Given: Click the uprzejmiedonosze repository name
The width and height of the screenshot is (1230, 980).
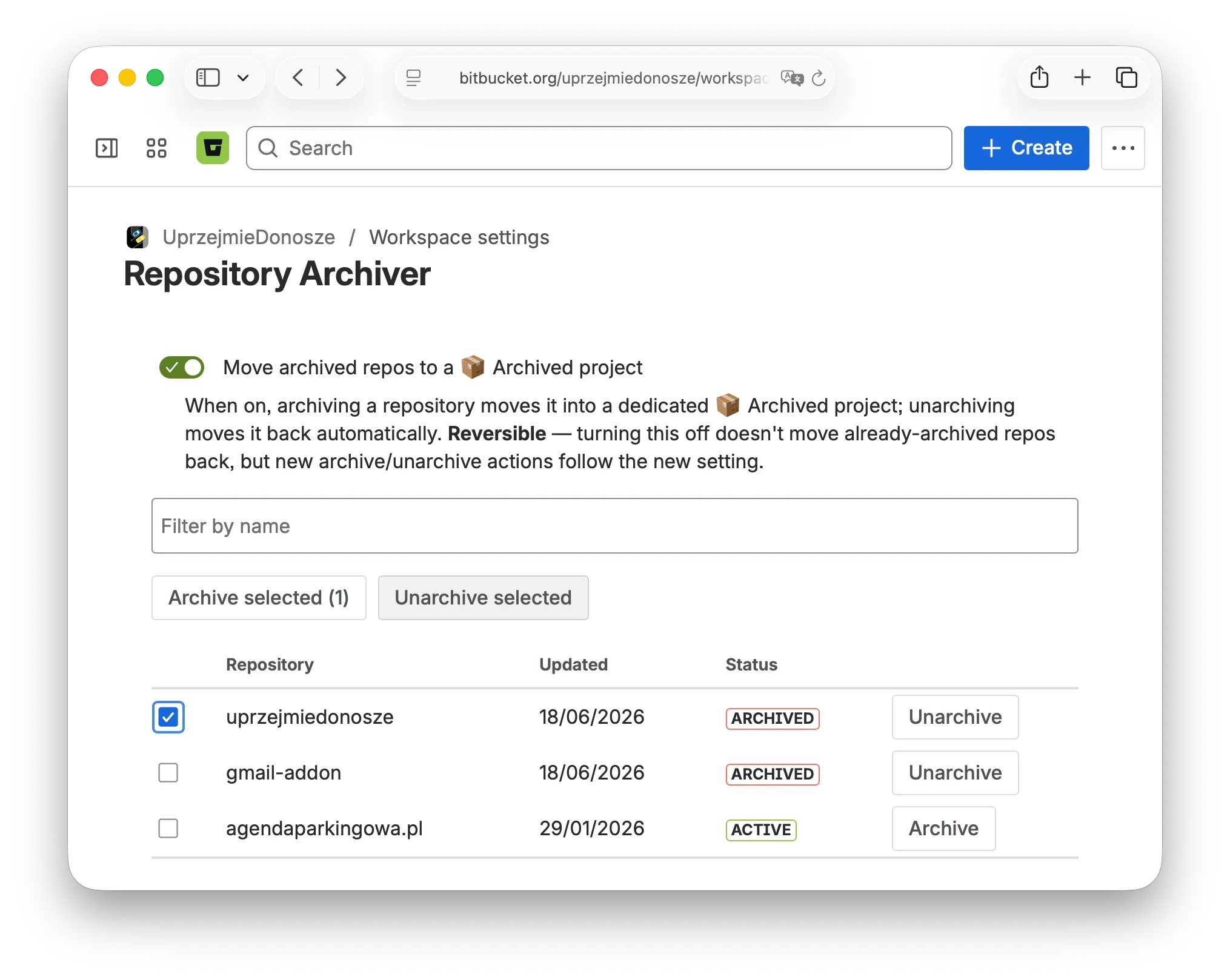Looking at the screenshot, I should (x=310, y=717).
